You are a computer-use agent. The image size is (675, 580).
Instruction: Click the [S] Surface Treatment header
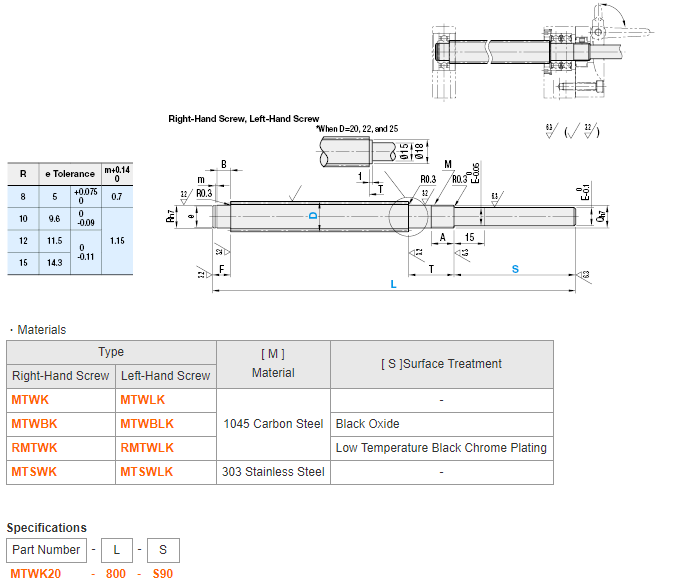pos(442,364)
